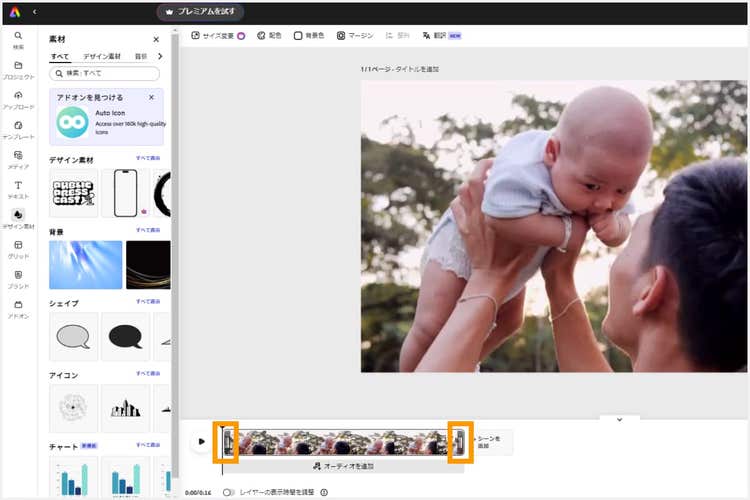Open the 検索 search sidebar icon
This screenshot has width=750, height=500.
18,41
